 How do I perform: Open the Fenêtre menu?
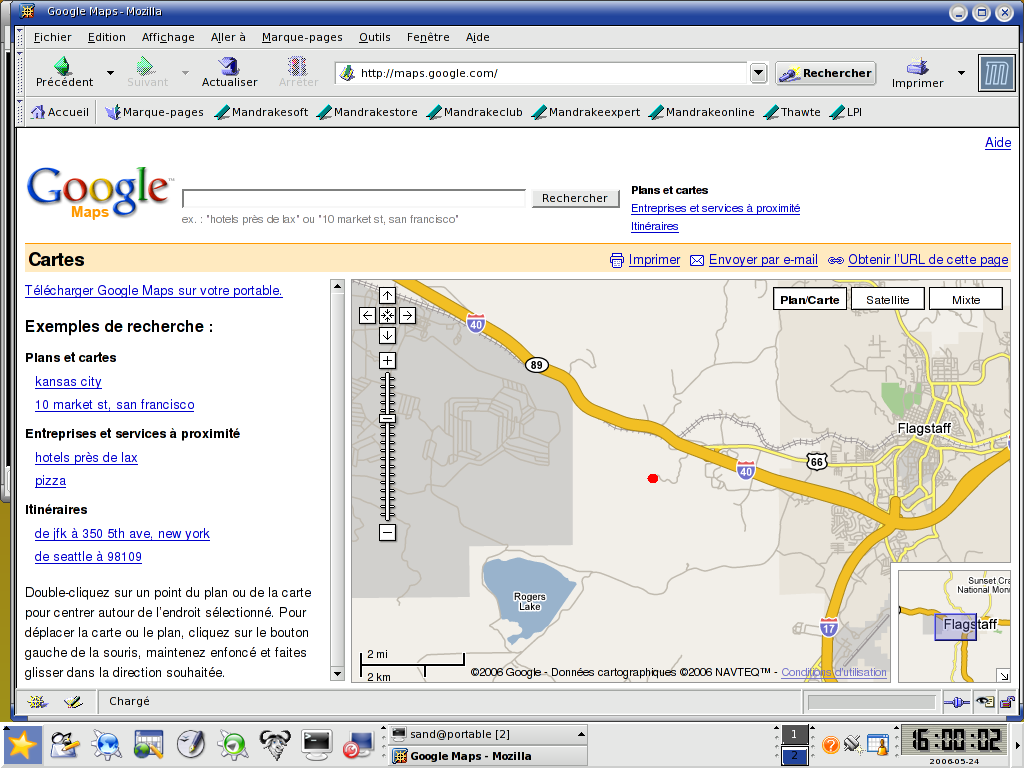point(428,37)
